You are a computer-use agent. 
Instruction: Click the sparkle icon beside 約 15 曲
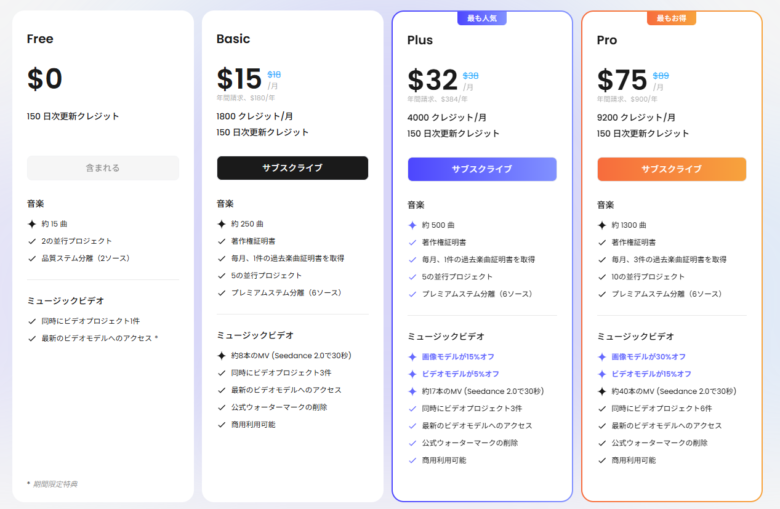(32, 224)
